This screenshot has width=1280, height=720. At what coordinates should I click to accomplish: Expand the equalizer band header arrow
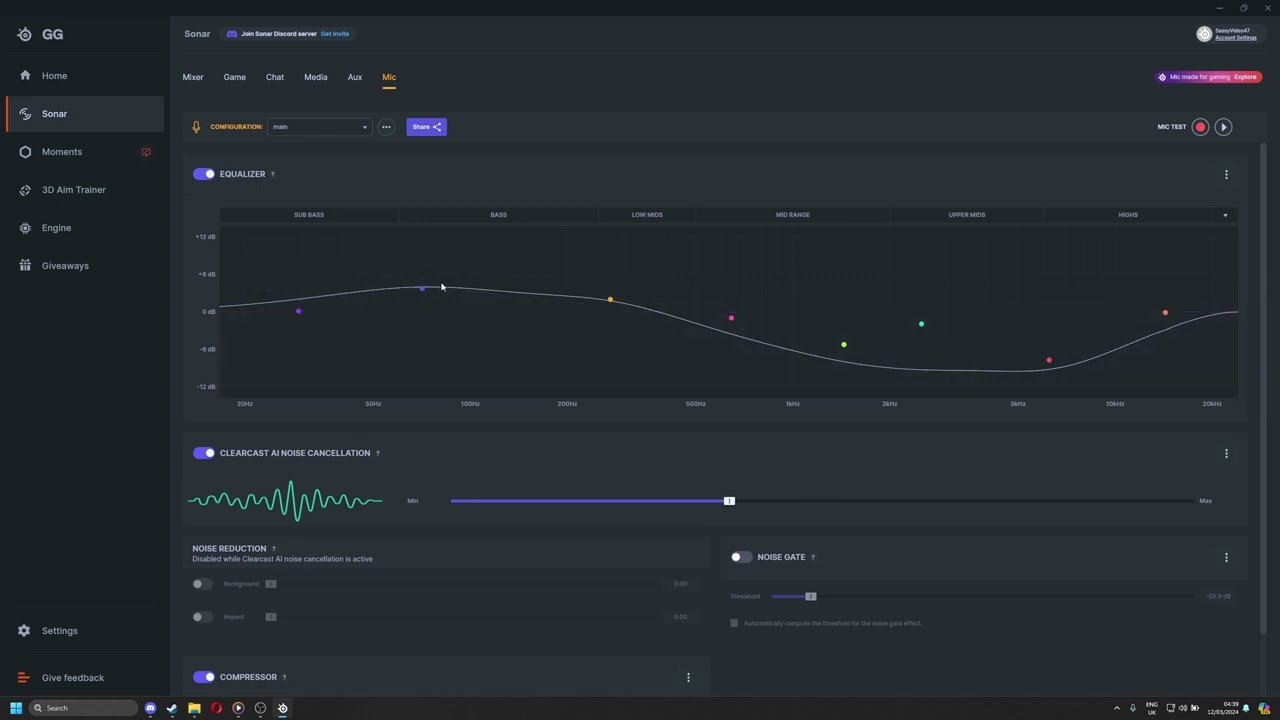click(1225, 215)
